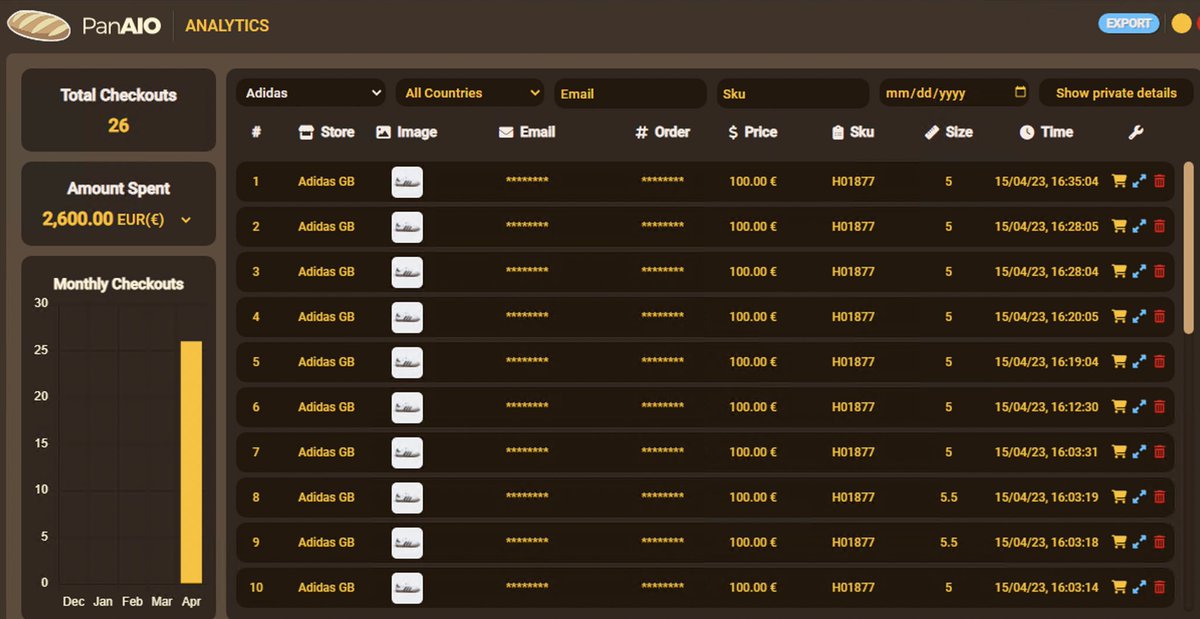The width and height of the screenshot is (1200, 619).
Task: Expand details icon for row 5
Action: (x=1139, y=361)
